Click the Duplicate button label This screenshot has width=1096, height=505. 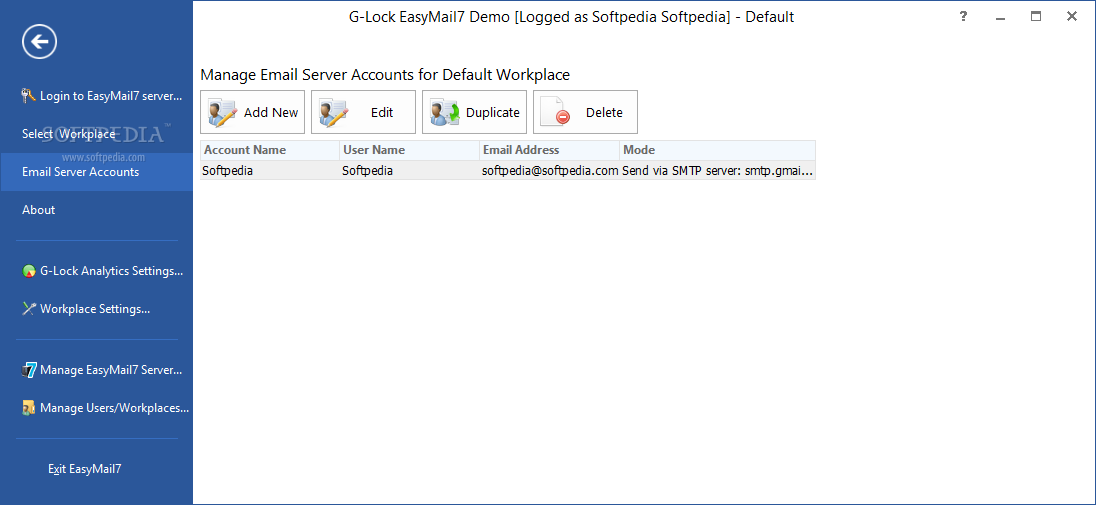(493, 113)
